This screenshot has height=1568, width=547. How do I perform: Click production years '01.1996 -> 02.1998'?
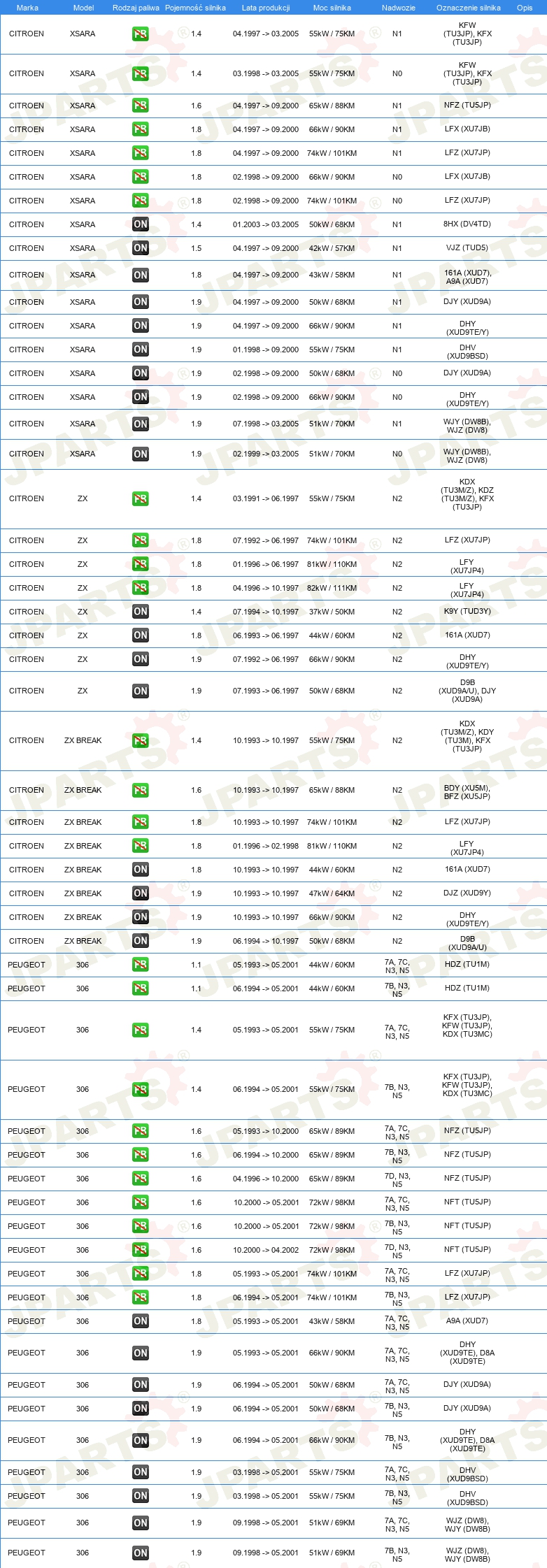[266, 846]
